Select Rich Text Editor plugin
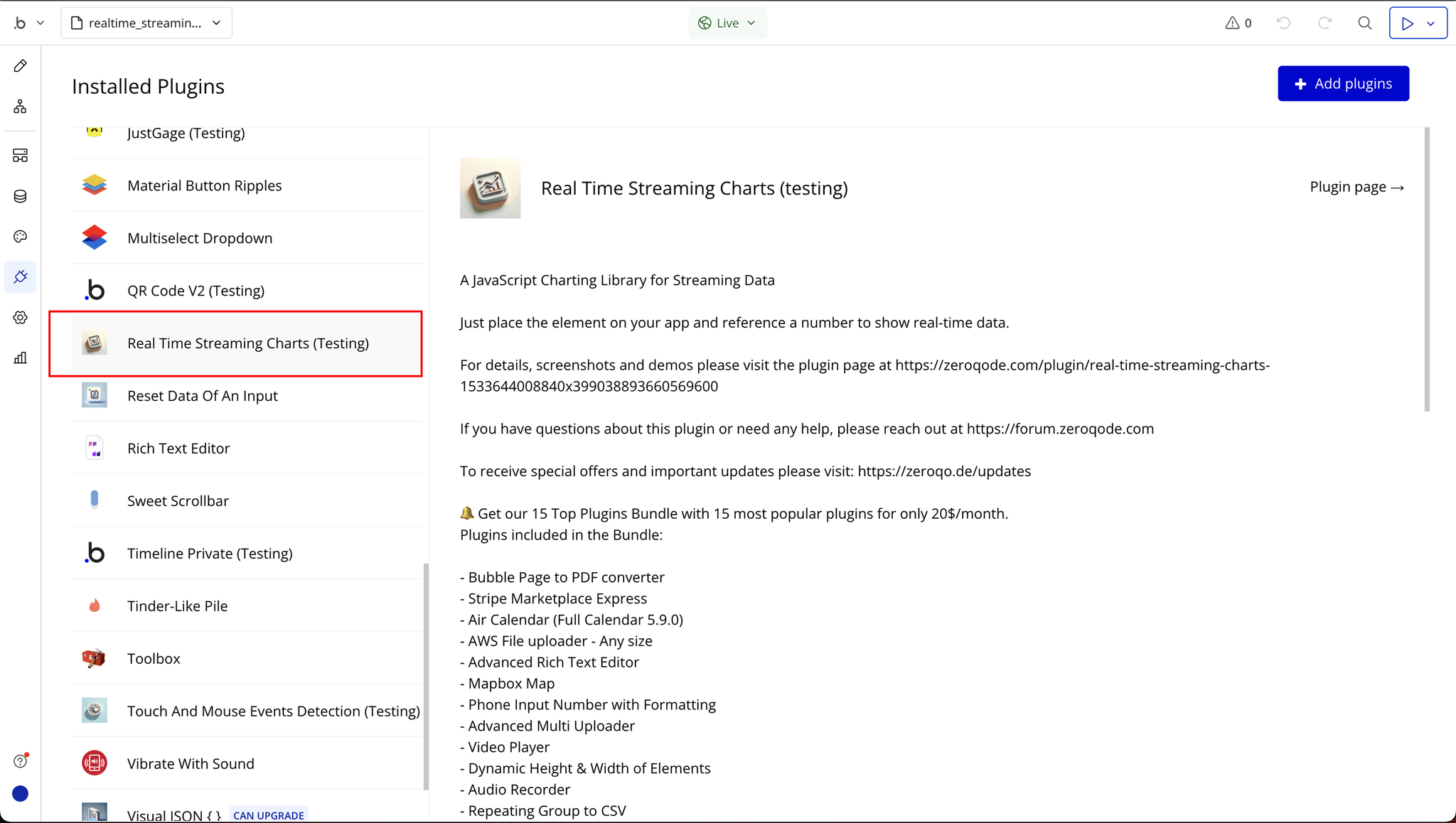This screenshot has height=823, width=1456. pos(178,448)
